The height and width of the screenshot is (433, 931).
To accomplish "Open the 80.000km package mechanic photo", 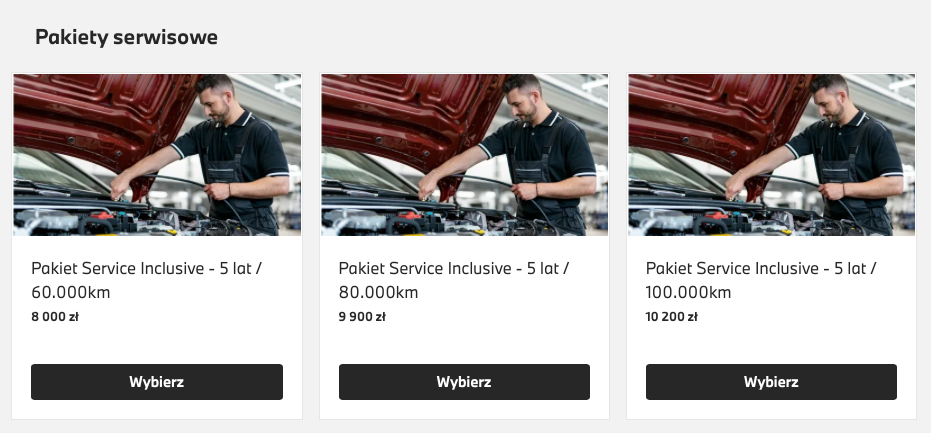I will coord(464,155).
